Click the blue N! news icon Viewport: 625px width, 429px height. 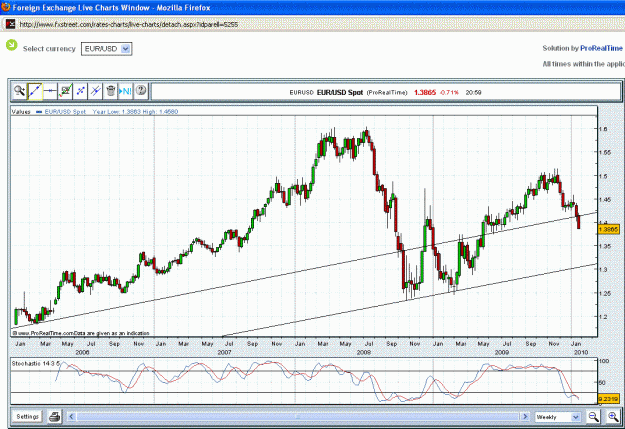[x=126, y=91]
